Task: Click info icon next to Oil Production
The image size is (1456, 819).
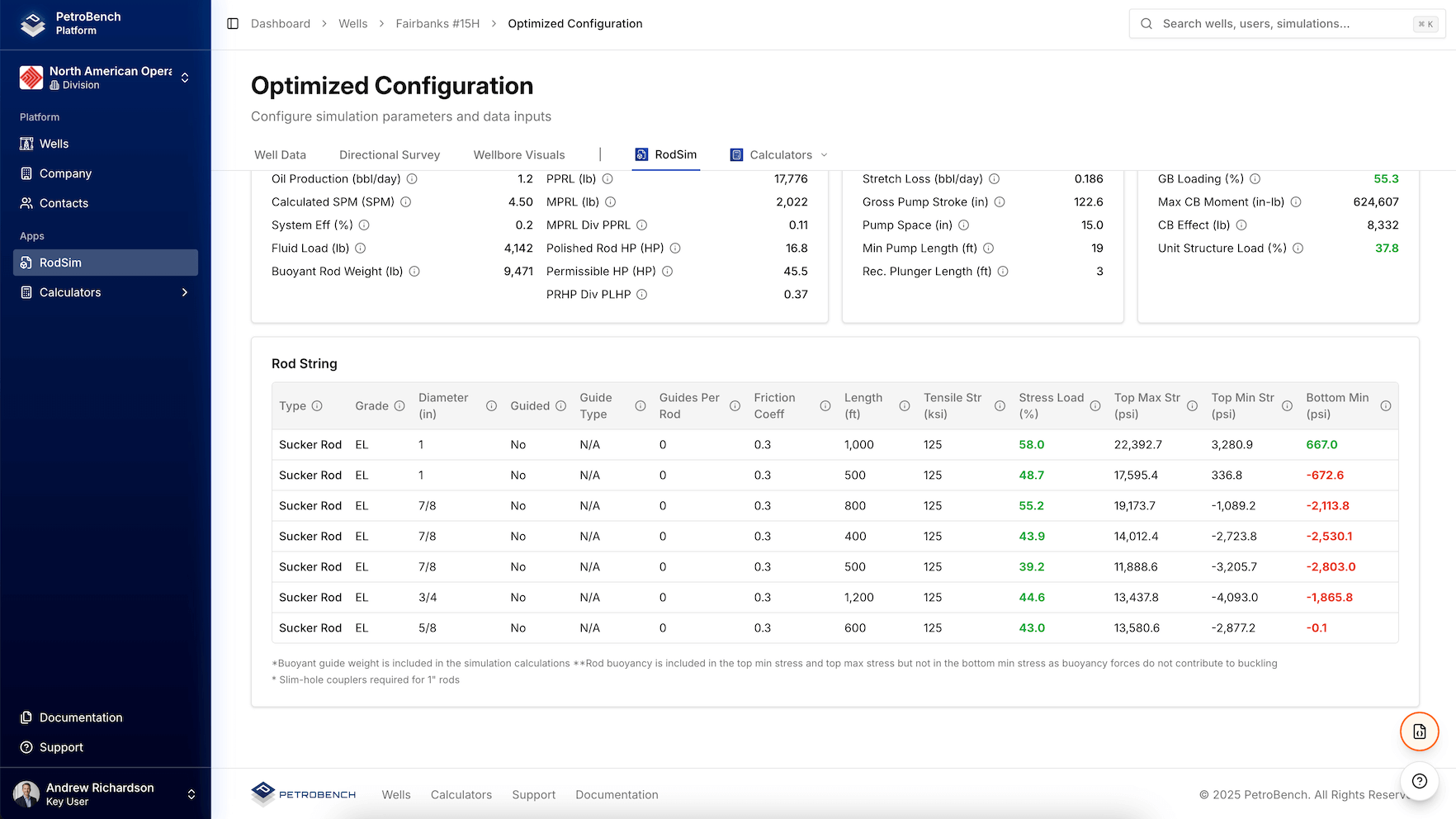Action: pos(412,179)
